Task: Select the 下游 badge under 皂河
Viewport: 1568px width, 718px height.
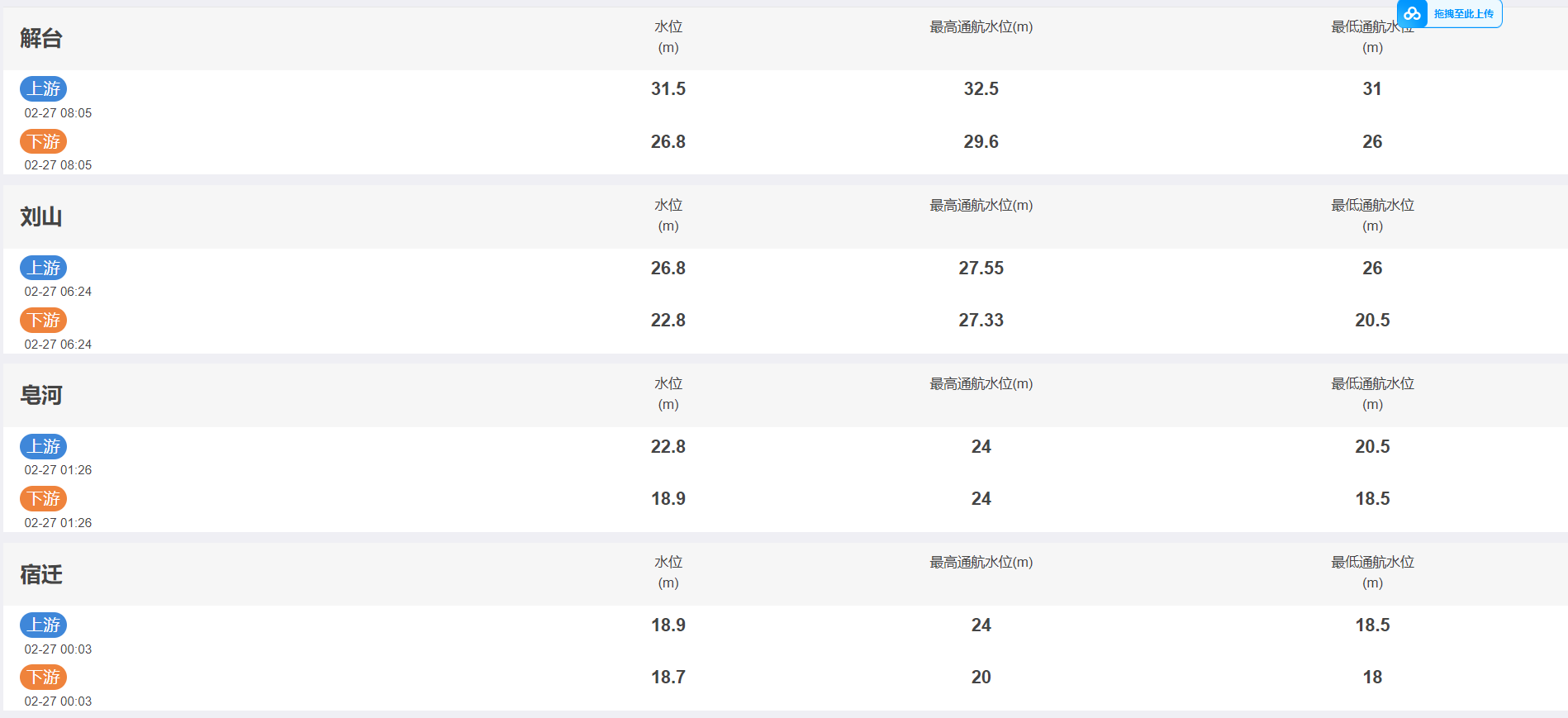Action: coord(44,498)
